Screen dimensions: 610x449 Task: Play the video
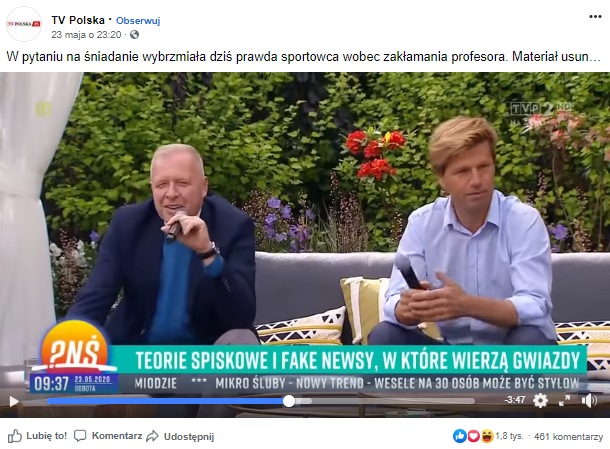[x=14, y=401]
